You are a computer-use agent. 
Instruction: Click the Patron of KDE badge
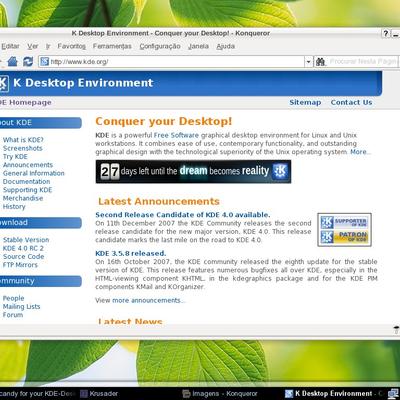344,237
